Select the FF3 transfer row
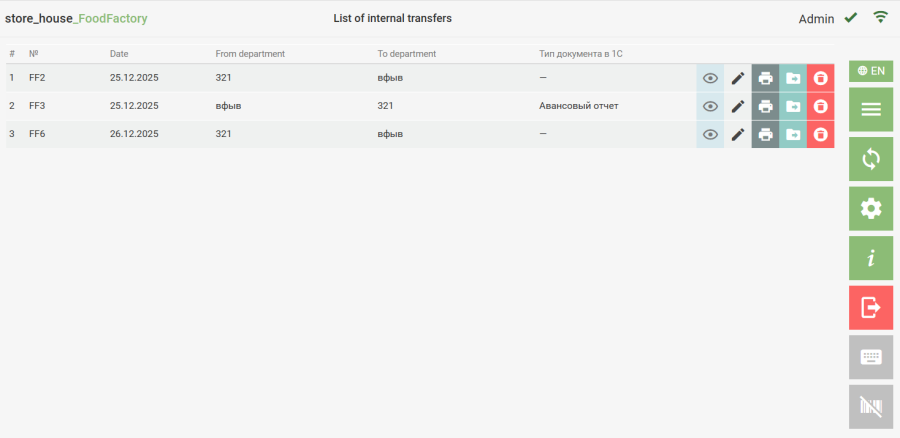Viewport: 900px width, 438px height. click(300, 106)
